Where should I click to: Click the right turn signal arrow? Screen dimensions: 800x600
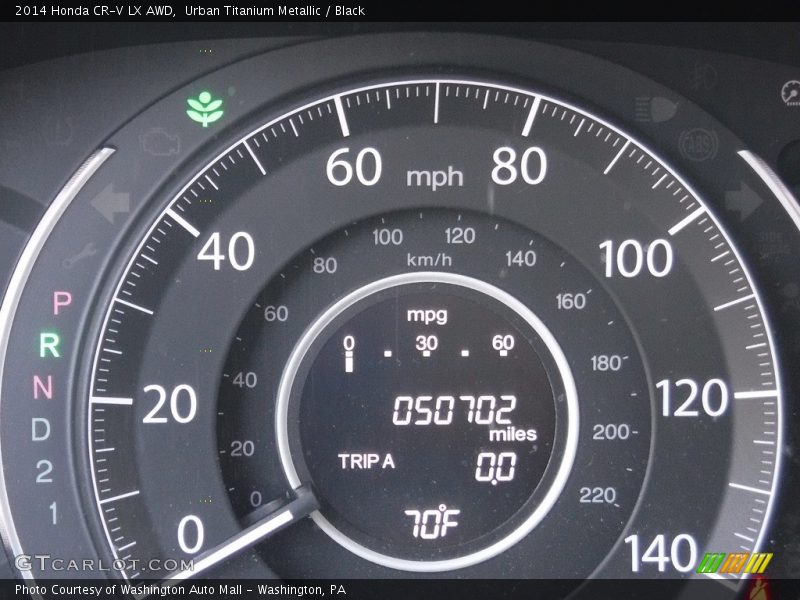coord(743,201)
